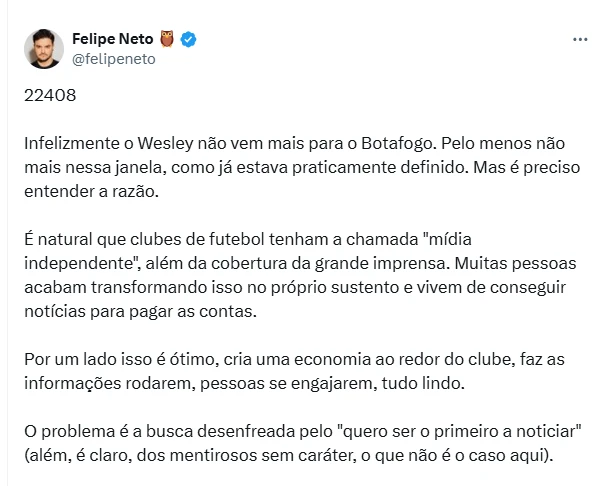Screen dimensions: 604x486
Task: Click the phrase "notícias para pagar as contas."
Action: point(140,311)
